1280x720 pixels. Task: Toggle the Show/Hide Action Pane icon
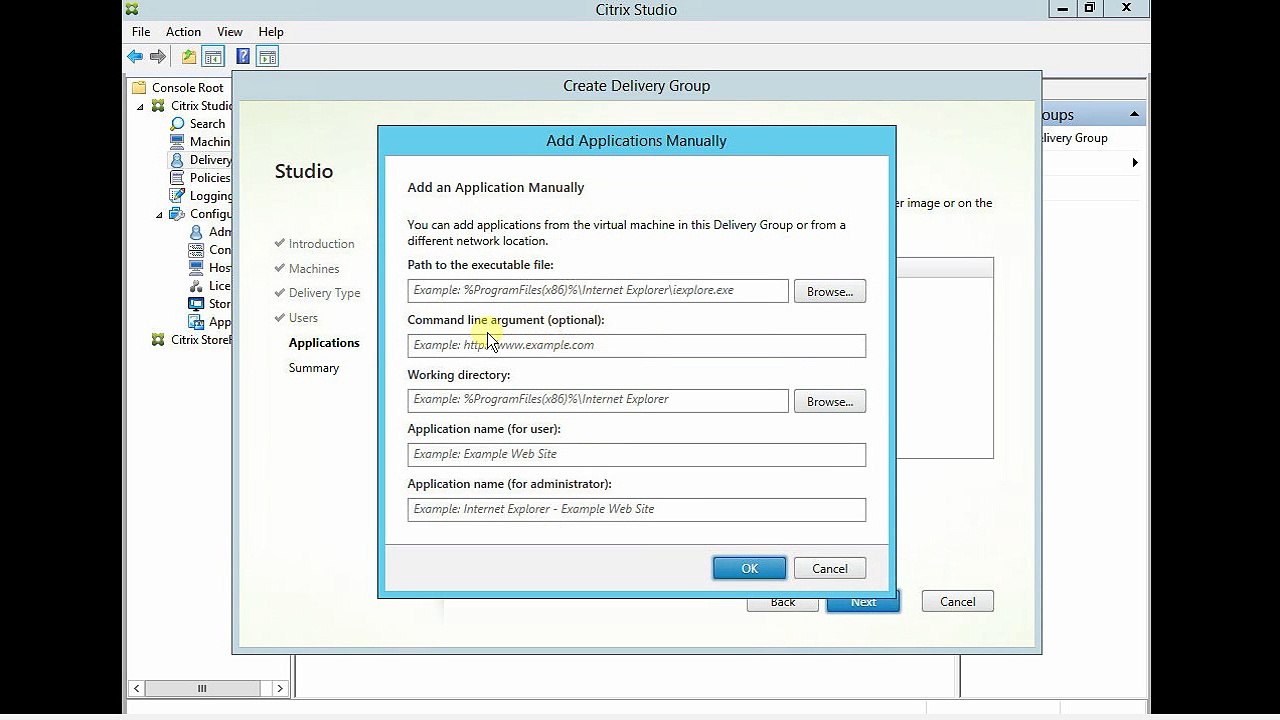(x=266, y=57)
